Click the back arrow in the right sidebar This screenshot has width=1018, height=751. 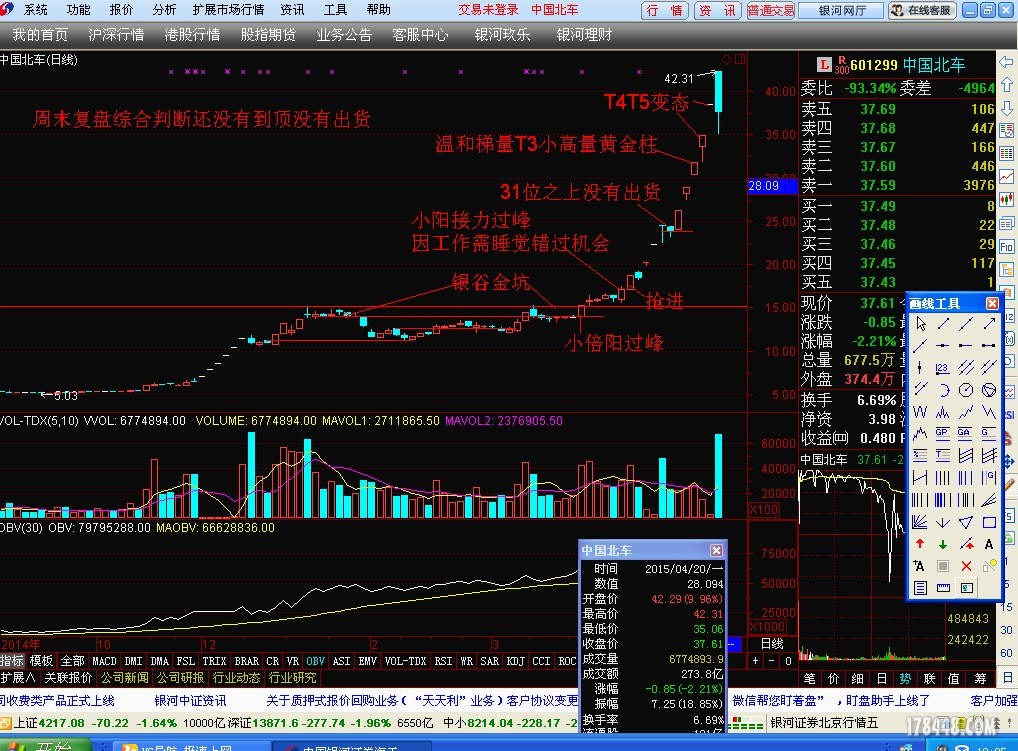coord(1007,62)
